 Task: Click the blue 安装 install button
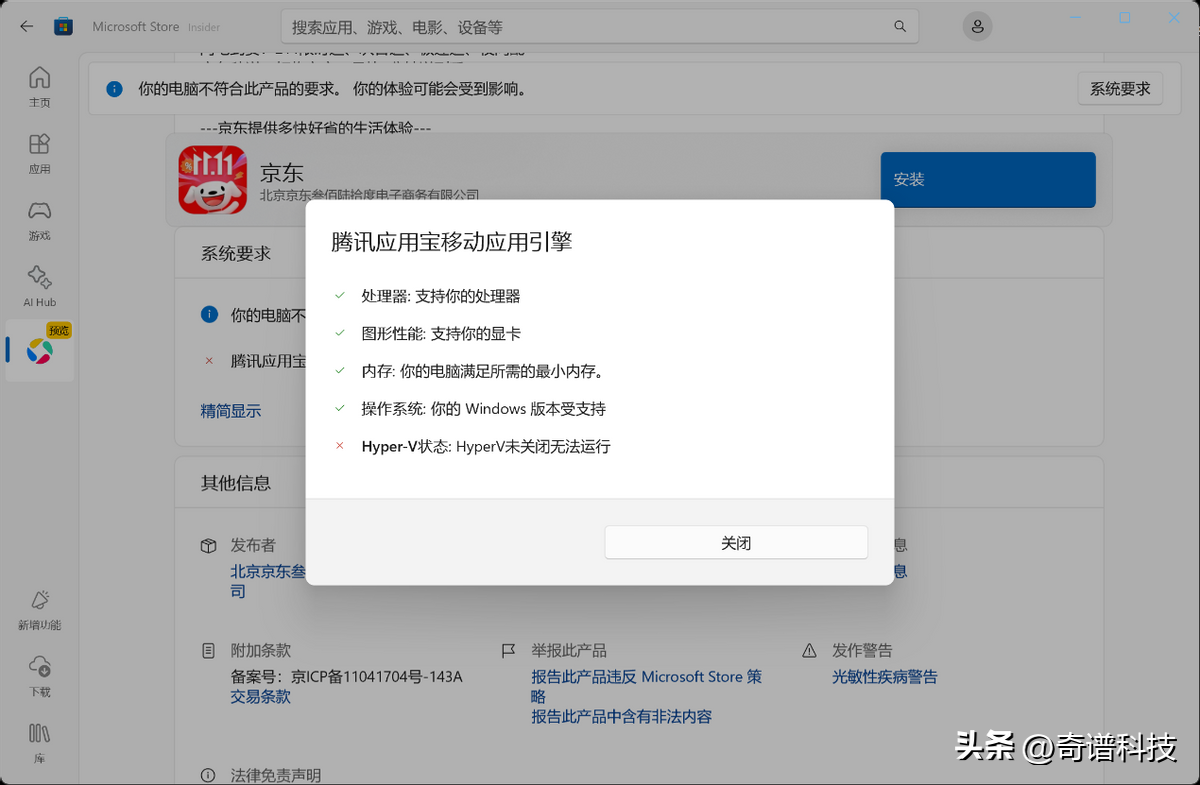(x=988, y=180)
